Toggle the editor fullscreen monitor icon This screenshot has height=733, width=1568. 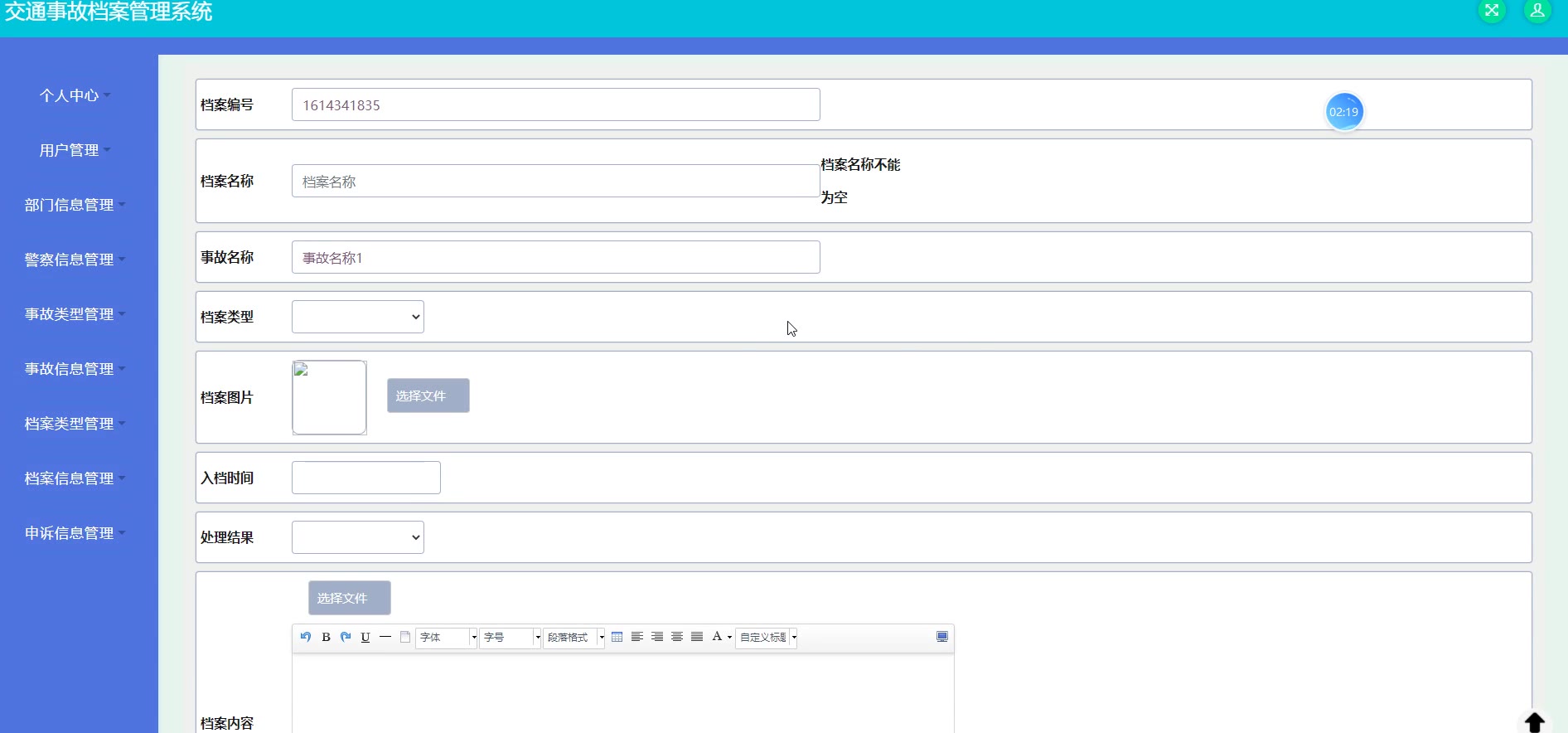coord(942,637)
